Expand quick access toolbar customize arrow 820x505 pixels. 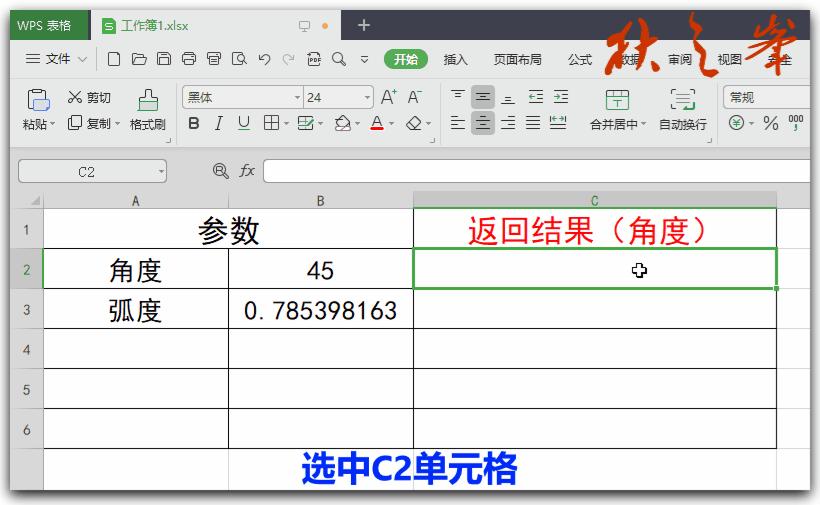click(365, 60)
